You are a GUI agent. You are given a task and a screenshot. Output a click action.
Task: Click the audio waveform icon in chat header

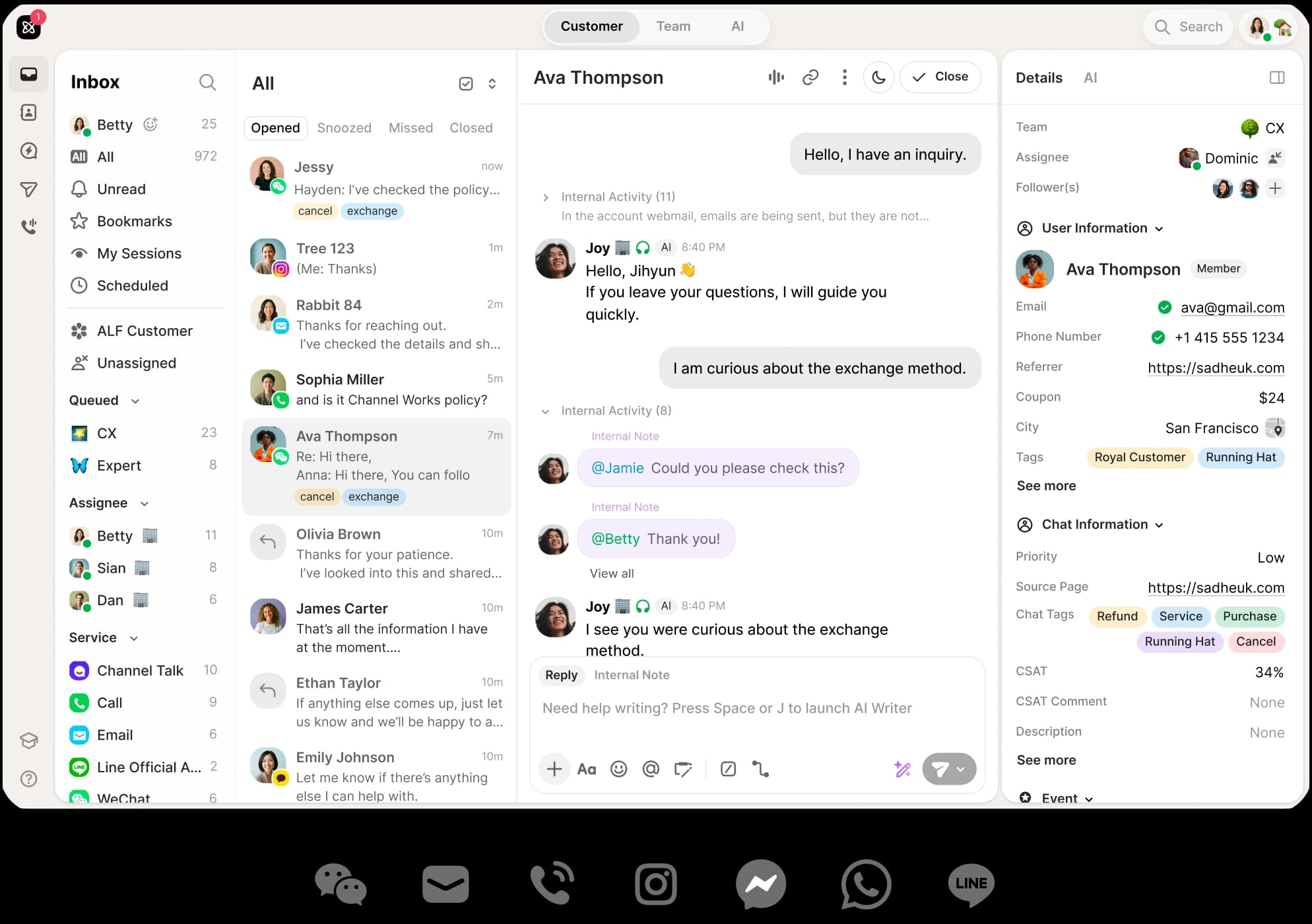click(776, 77)
